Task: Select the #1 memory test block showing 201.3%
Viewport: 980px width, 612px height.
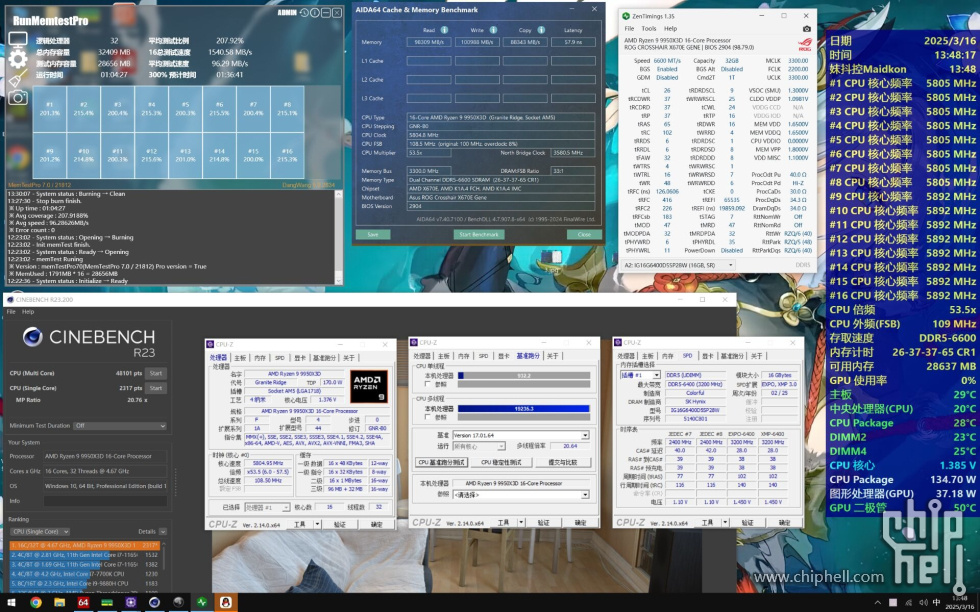Action: [49, 109]
